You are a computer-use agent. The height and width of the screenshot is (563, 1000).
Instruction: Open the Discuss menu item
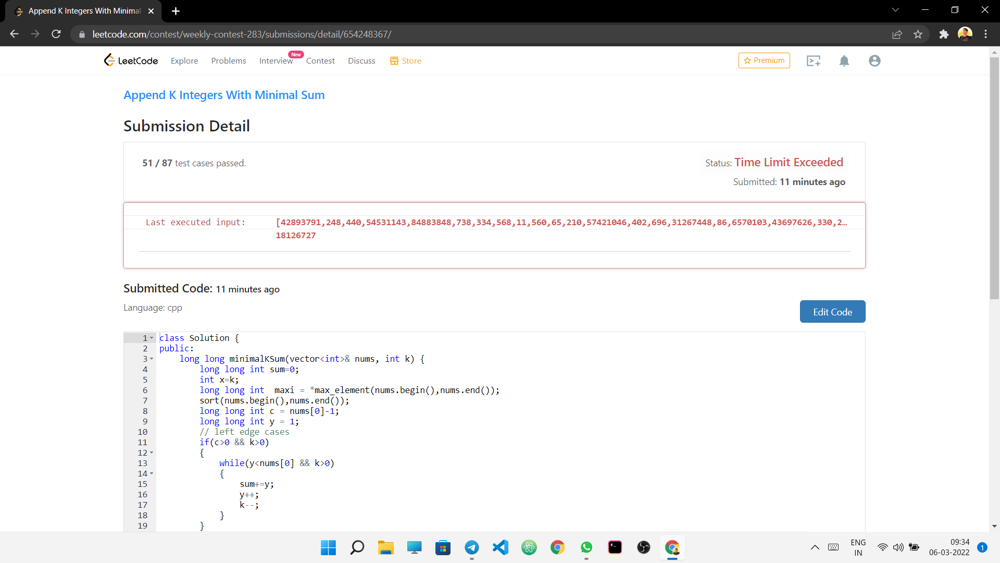click(362, 61)
